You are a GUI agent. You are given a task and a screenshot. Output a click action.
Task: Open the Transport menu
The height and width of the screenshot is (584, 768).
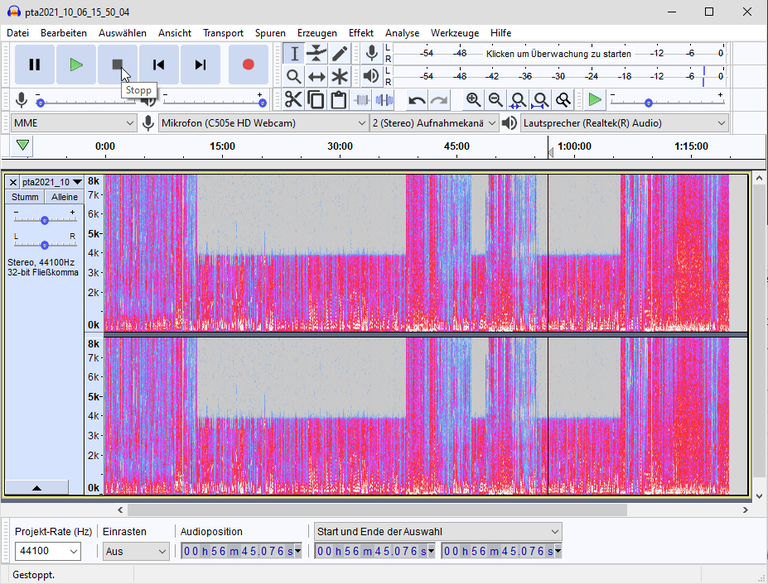(x=223, y=33)
